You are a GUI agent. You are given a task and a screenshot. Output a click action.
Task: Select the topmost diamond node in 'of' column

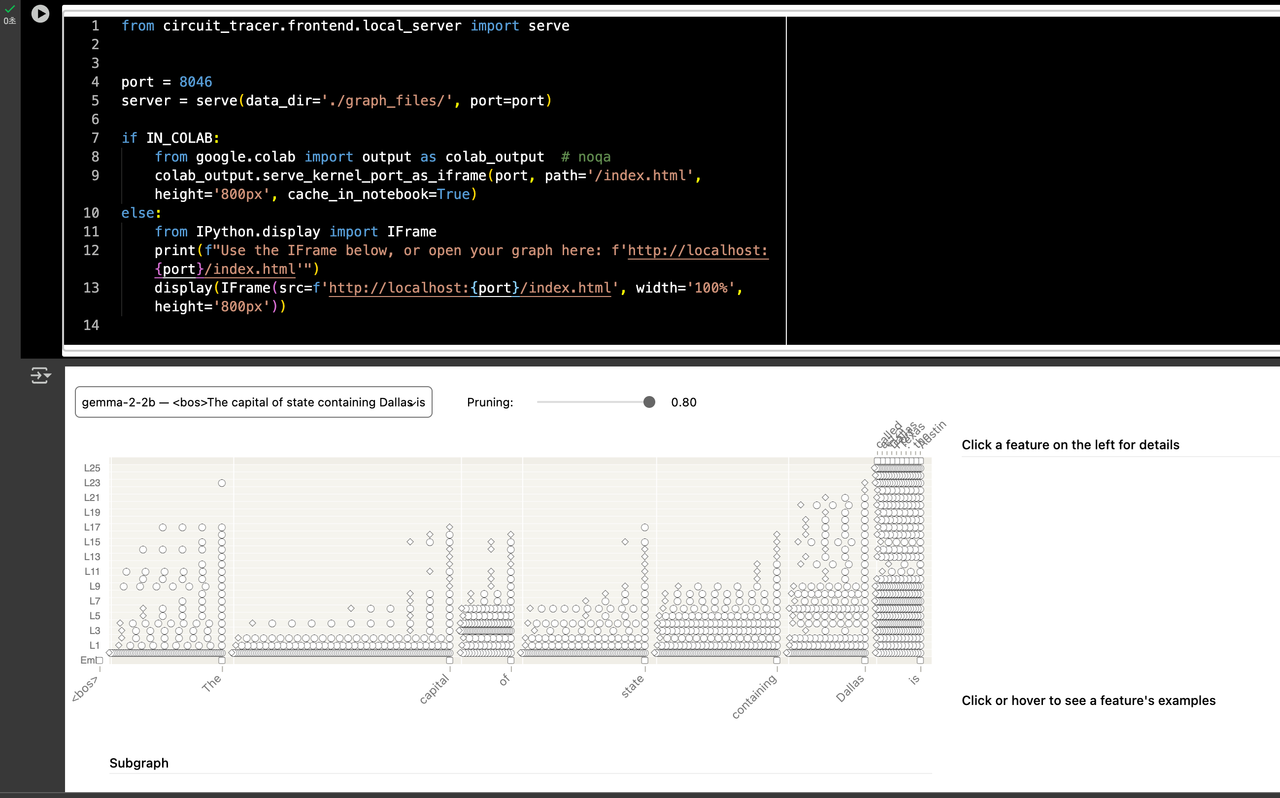[x=511, y=534]
